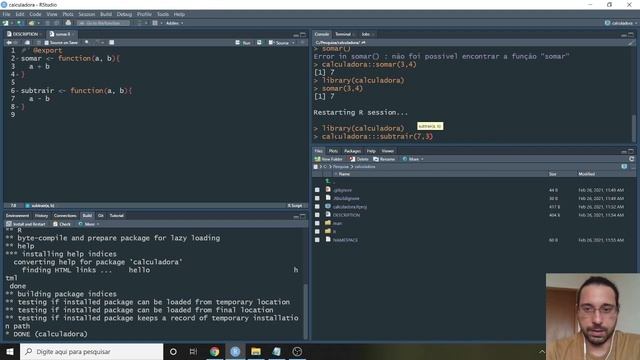Toggle the Source on Save checkbox
Image resolution: width=640 pixels, height=360 pixels.
[x=46, y=42]
